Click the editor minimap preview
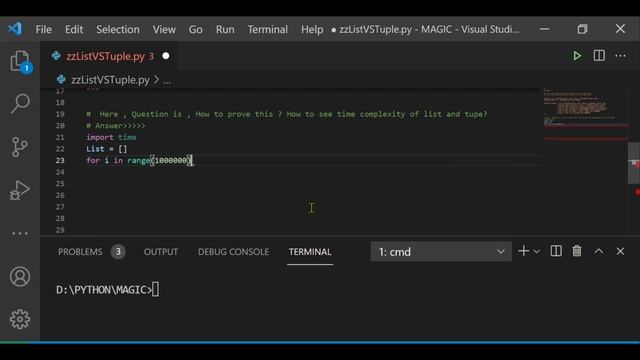 coord(585,114)
